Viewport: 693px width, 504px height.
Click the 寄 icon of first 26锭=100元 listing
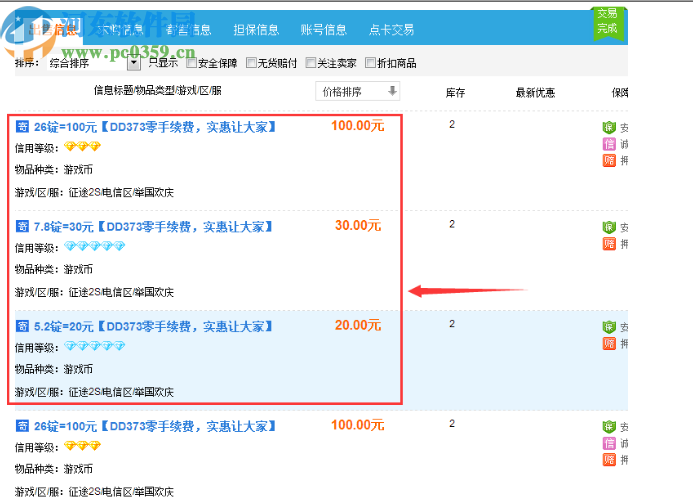[x=23, y=126]
